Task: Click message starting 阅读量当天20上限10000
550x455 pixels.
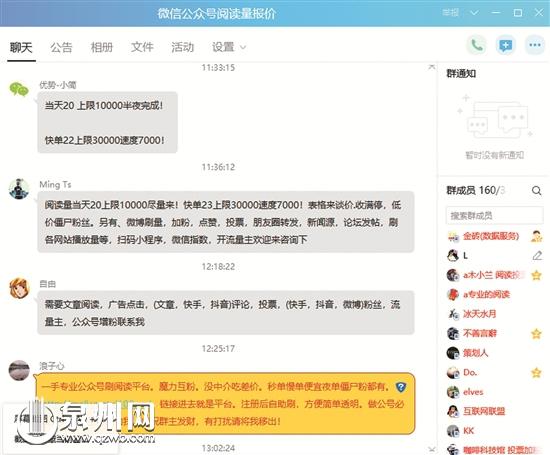Action: pos(226,222)
